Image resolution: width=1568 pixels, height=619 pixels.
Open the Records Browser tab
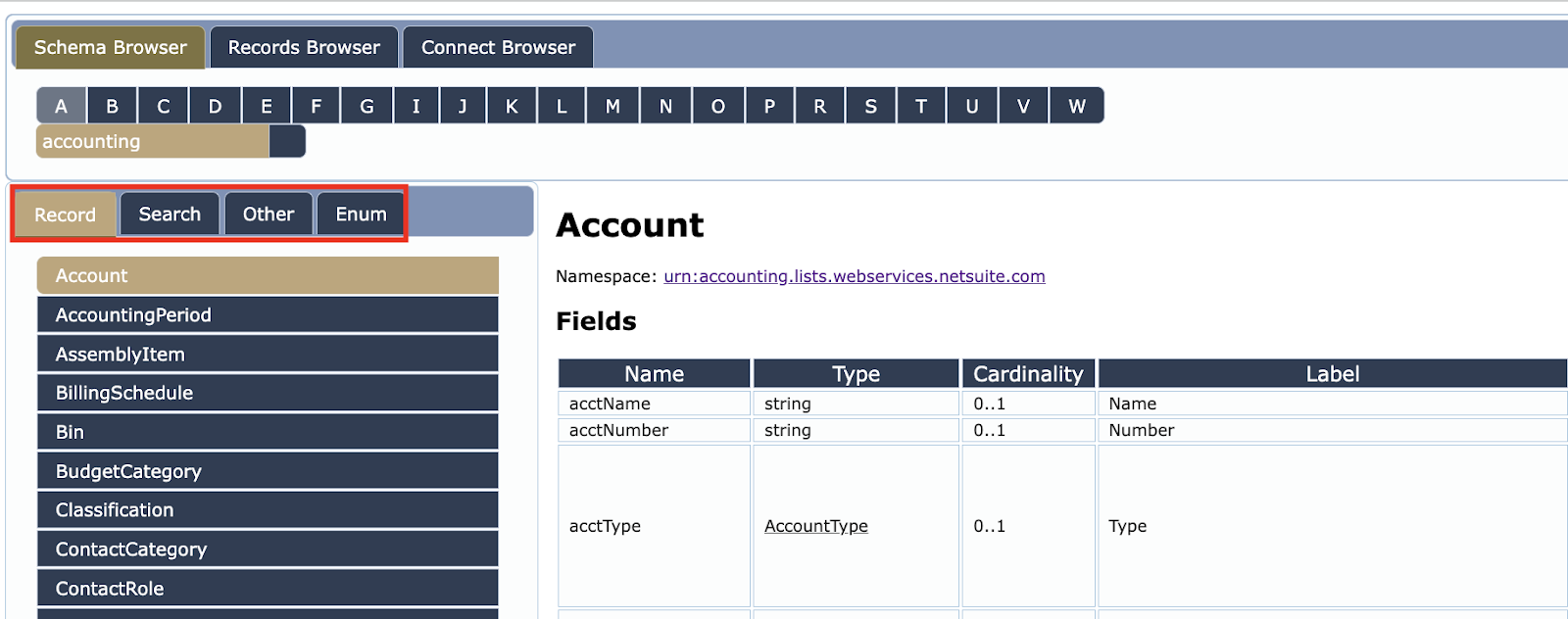click(304, 47)
